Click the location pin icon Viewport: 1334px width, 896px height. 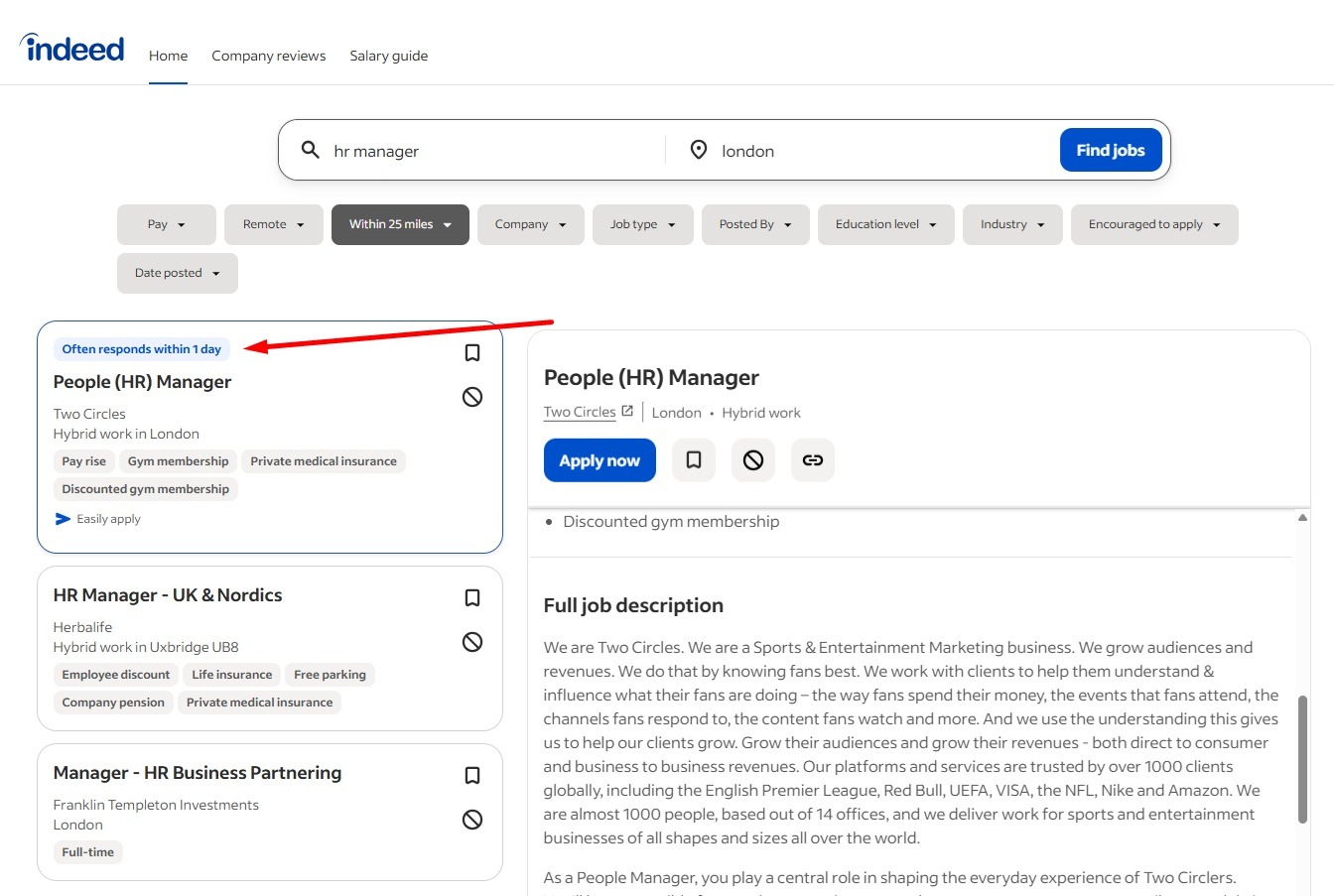699,150
